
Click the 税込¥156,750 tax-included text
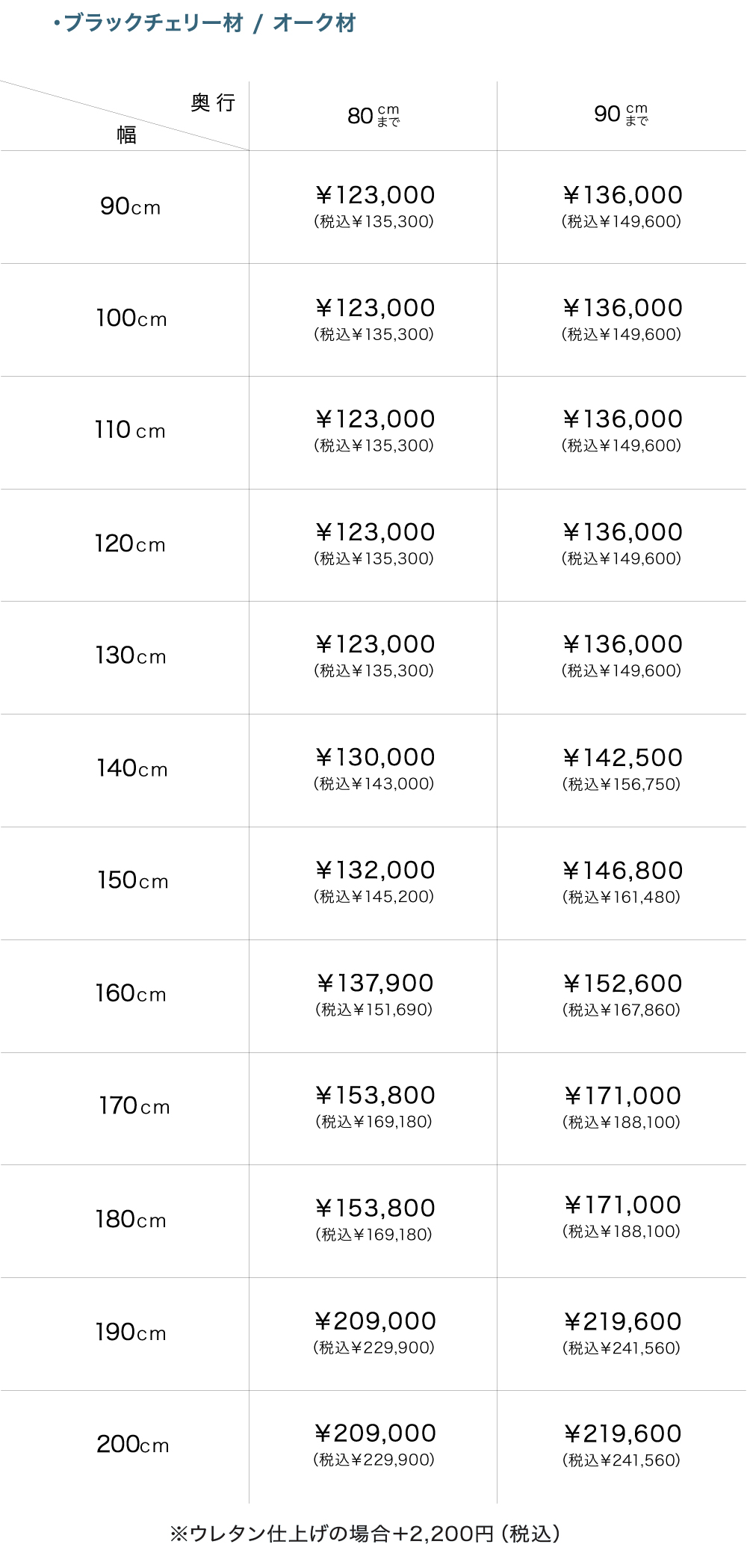(622, 784)
